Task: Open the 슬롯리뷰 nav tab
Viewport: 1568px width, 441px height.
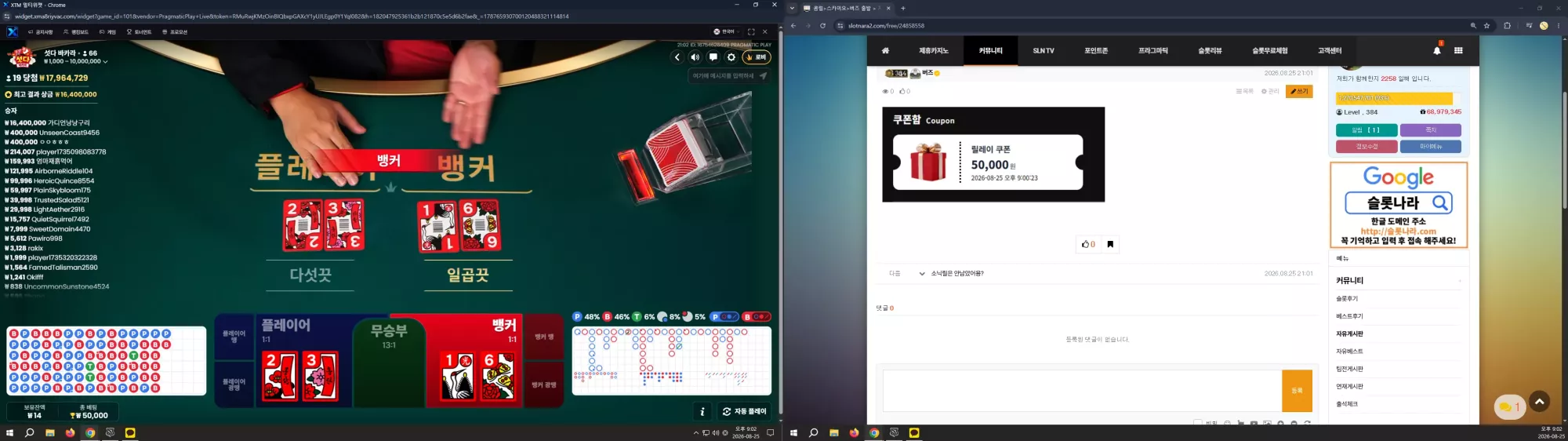Action: tap(1210, 50)
